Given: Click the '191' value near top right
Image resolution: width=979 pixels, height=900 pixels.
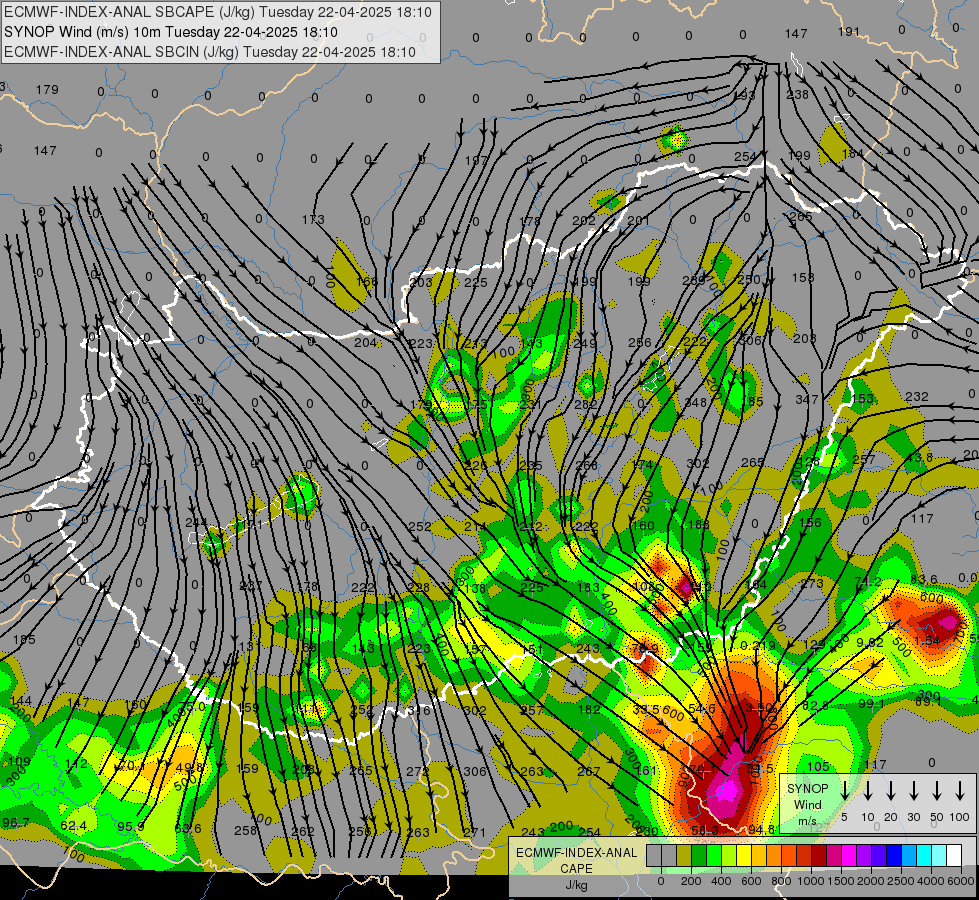Looking at the screenshot, I should pyautogui.click(x=849, y=31).
